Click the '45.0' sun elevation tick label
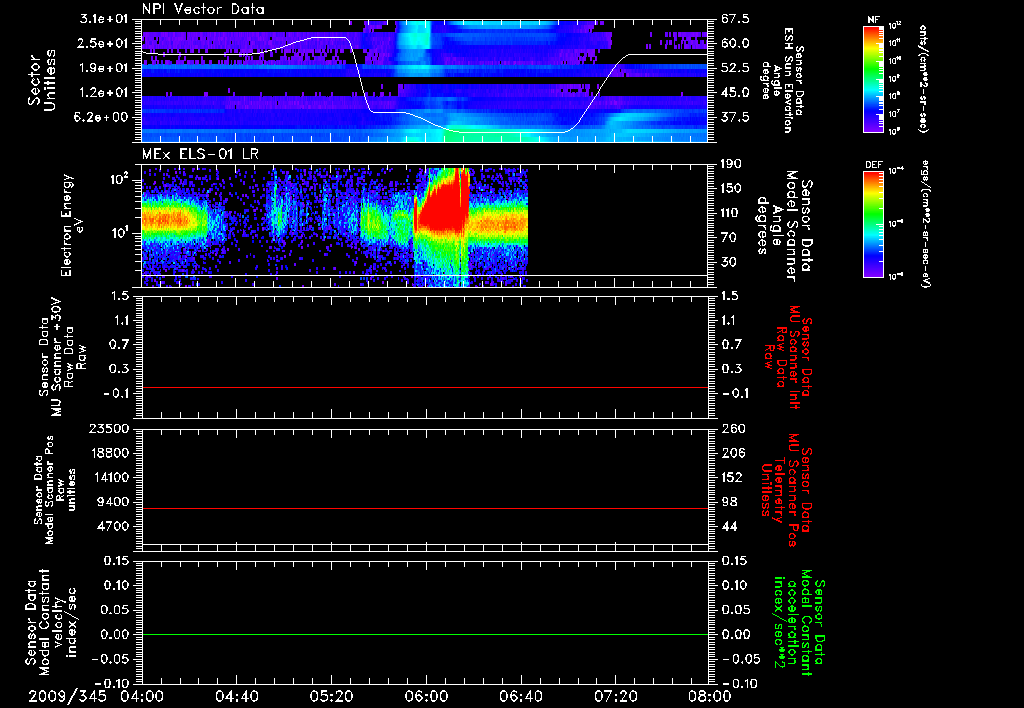This screenshot has height=708, width=1024. [x=735, y=93]
